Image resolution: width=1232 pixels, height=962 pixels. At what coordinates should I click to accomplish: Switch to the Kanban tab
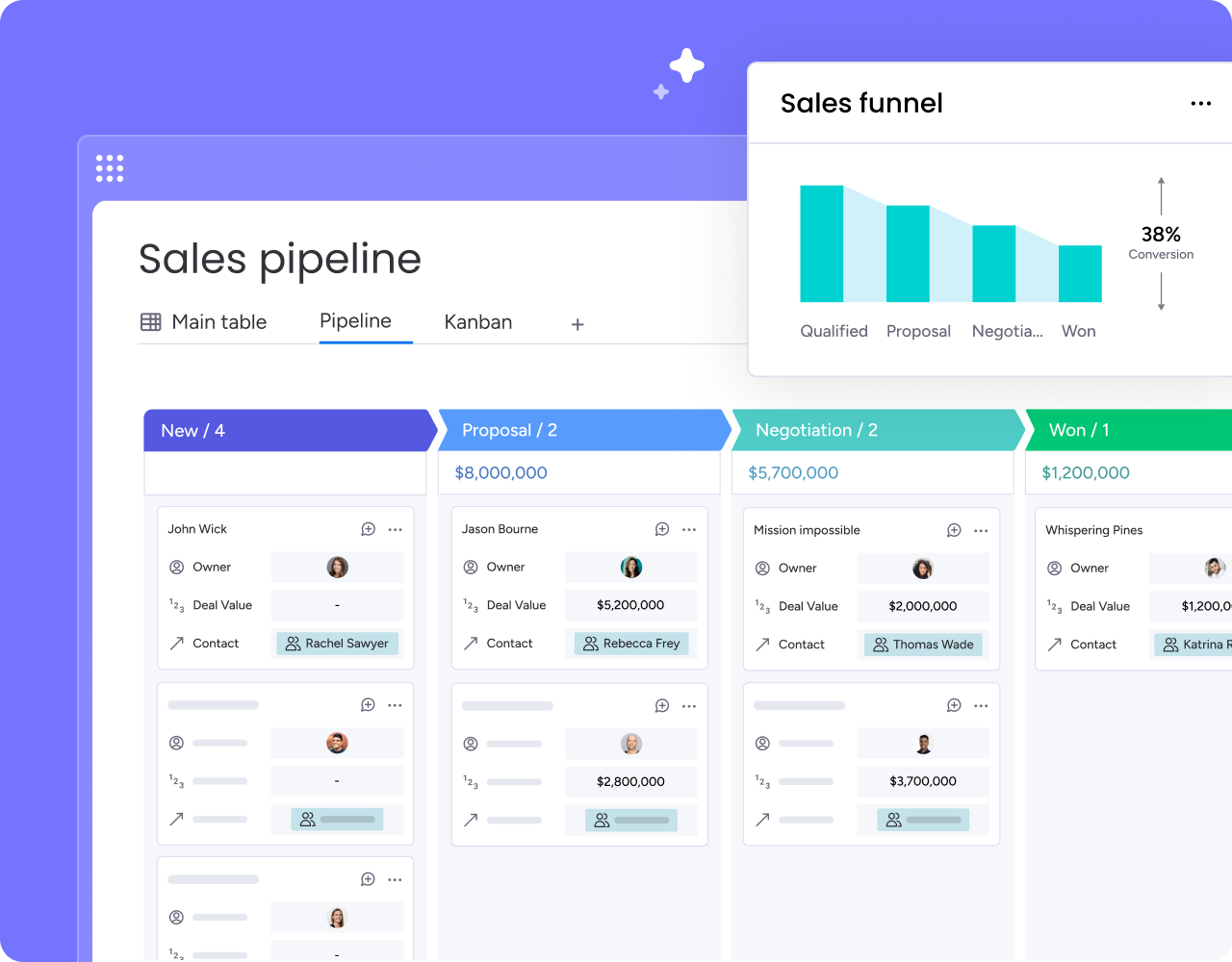tap(478, 322)
